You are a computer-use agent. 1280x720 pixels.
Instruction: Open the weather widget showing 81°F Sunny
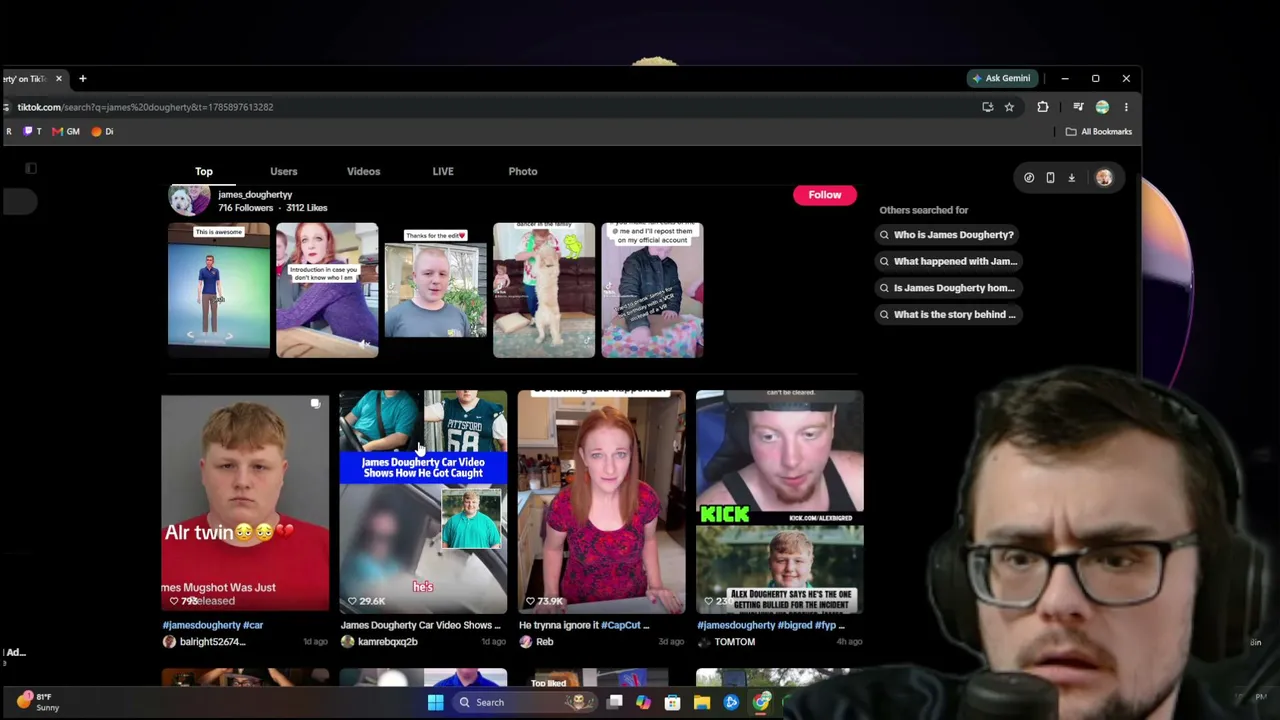(x=36, y=702)
